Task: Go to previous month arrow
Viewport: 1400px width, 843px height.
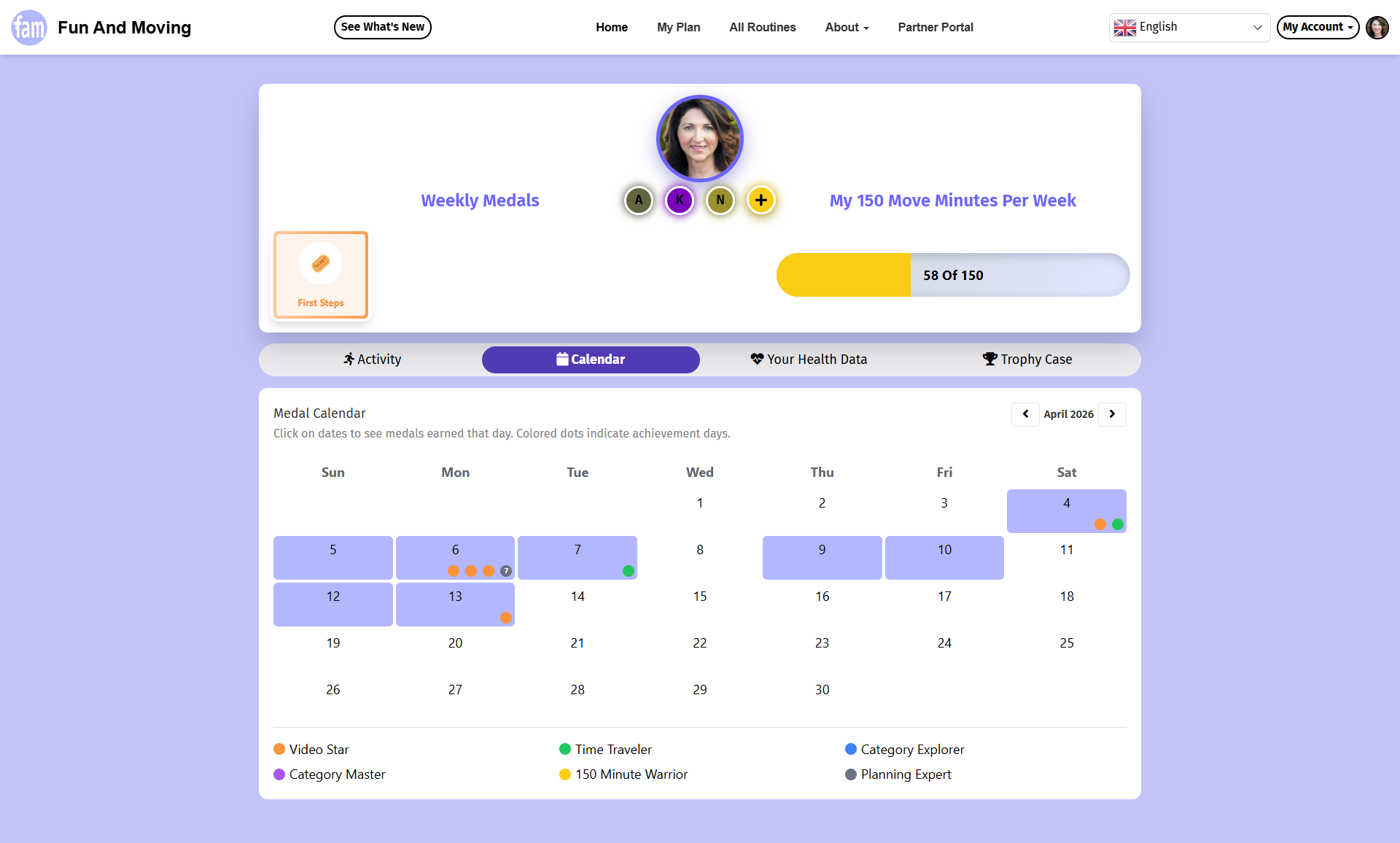Action: [1025, 414]
